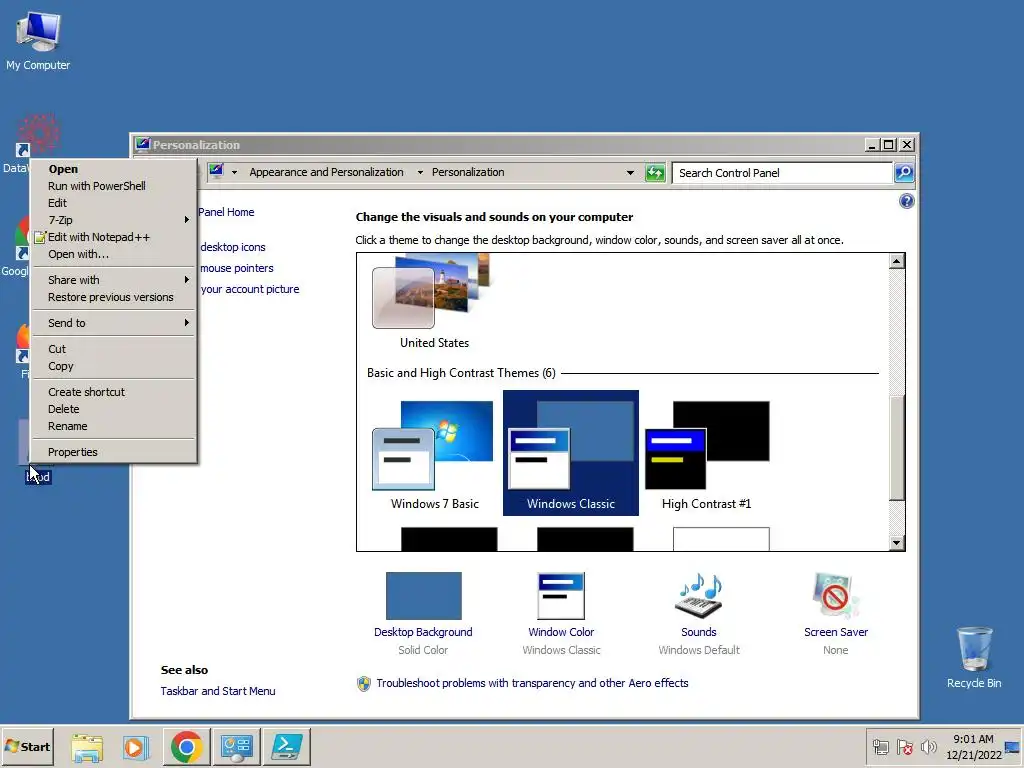The width and height of the screenshot is (1024, 768).
Task: Click Change your account picture link
Action: 249,289
